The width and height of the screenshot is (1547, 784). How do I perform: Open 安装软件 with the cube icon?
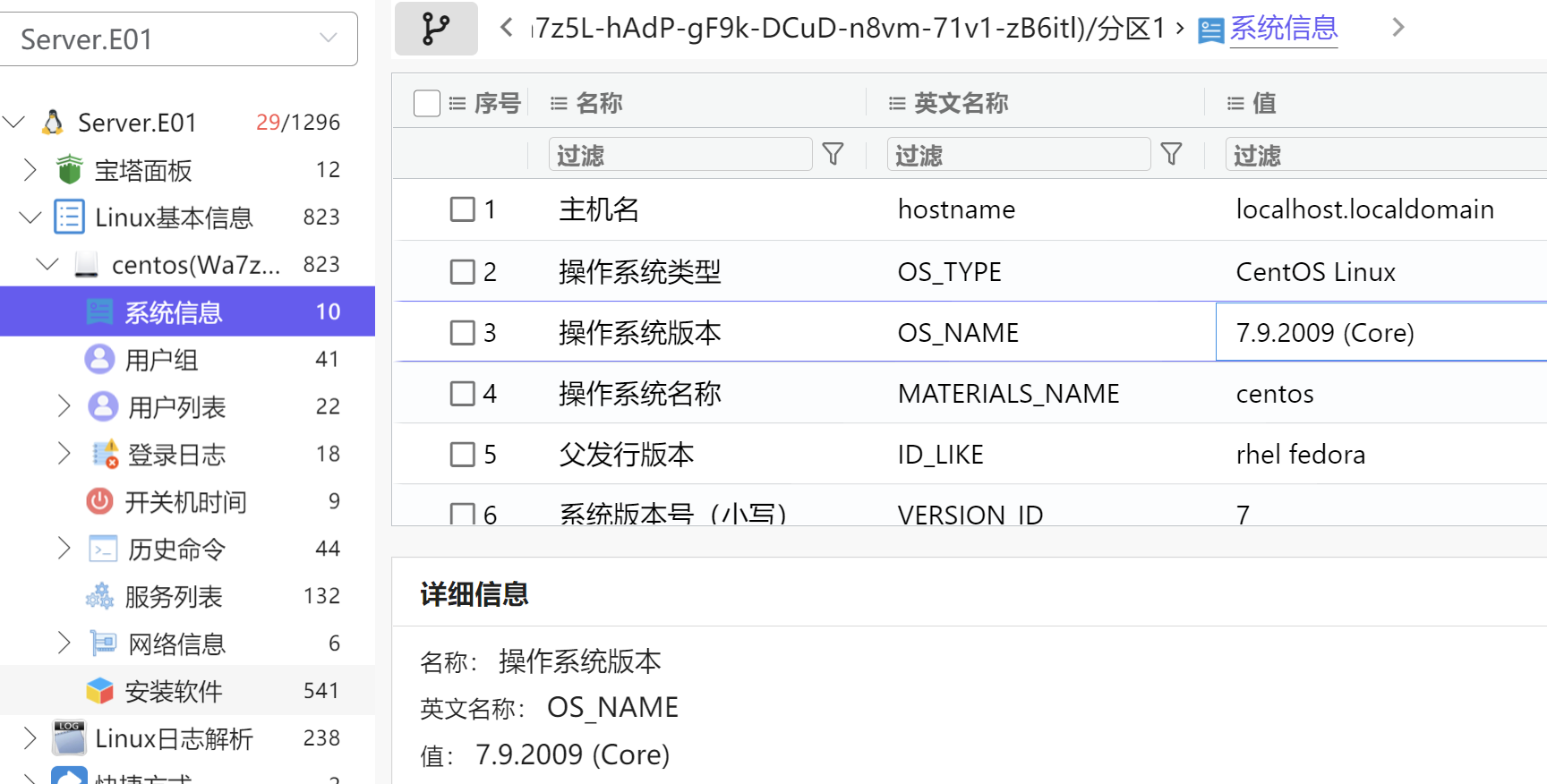coord(99,691)
